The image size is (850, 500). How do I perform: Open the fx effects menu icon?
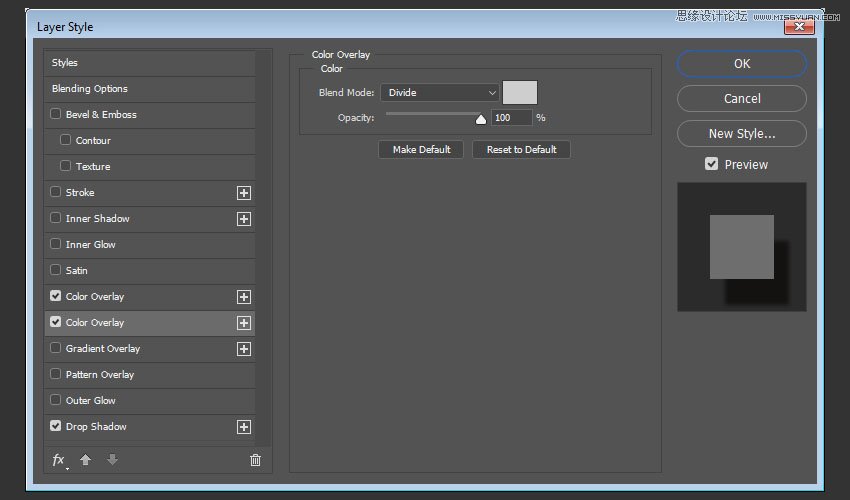(x=59, y=460)
